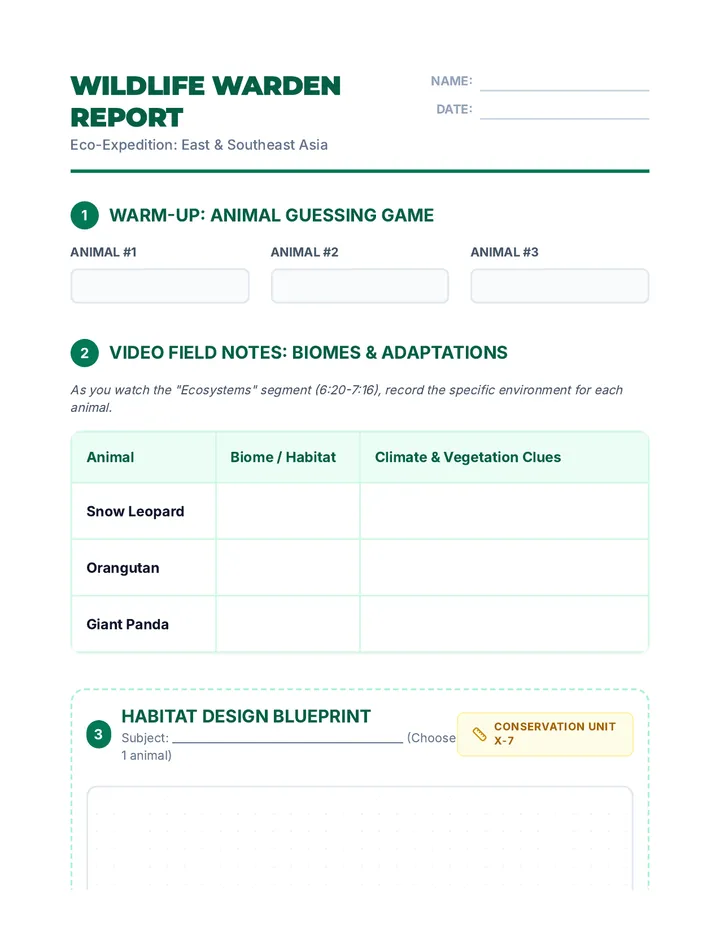720x932 pixels.
Task: Click the section 2 number badge
Action: pos(84,353)
